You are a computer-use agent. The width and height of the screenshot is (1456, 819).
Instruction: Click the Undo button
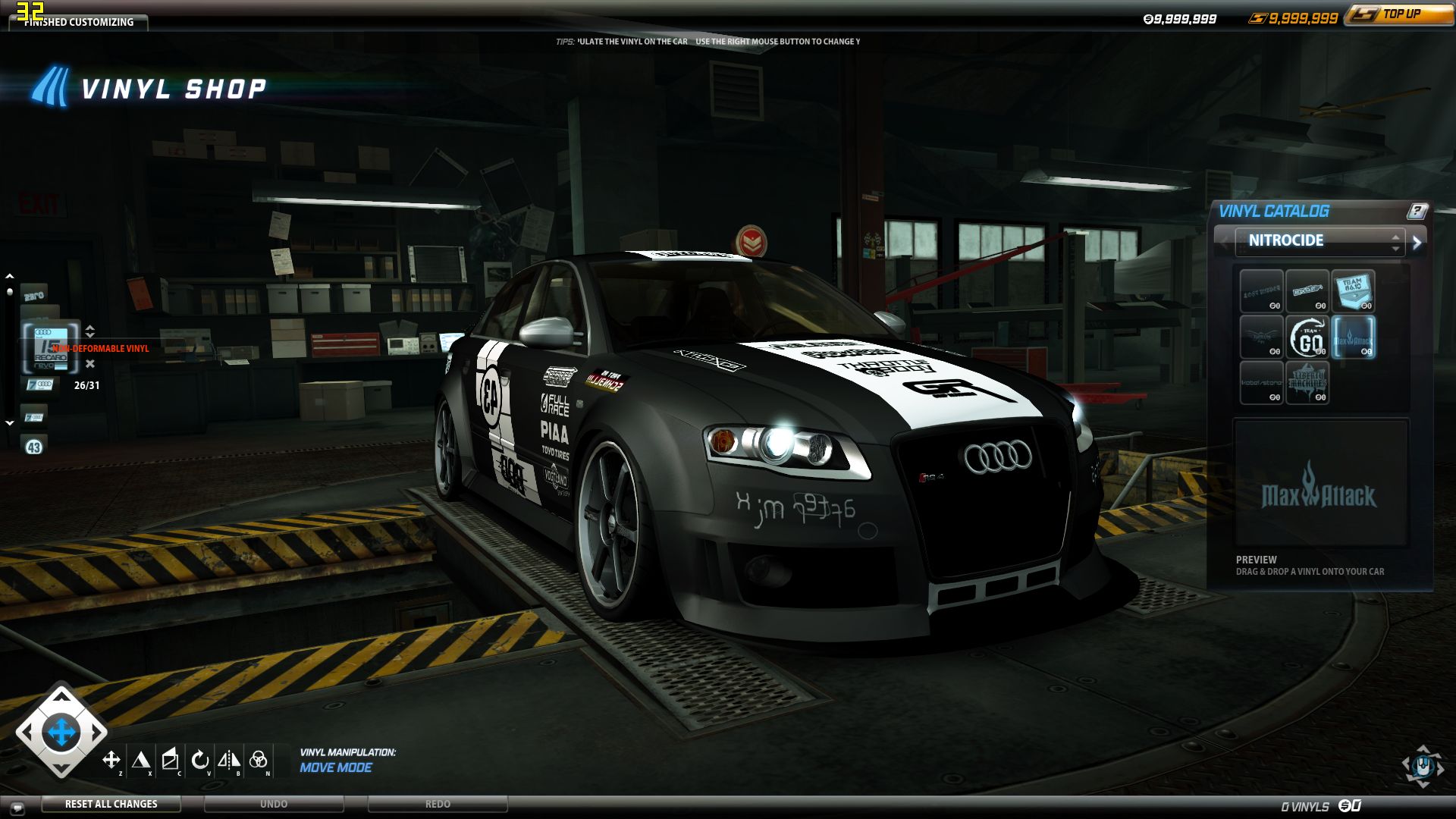tap(274, 804)
